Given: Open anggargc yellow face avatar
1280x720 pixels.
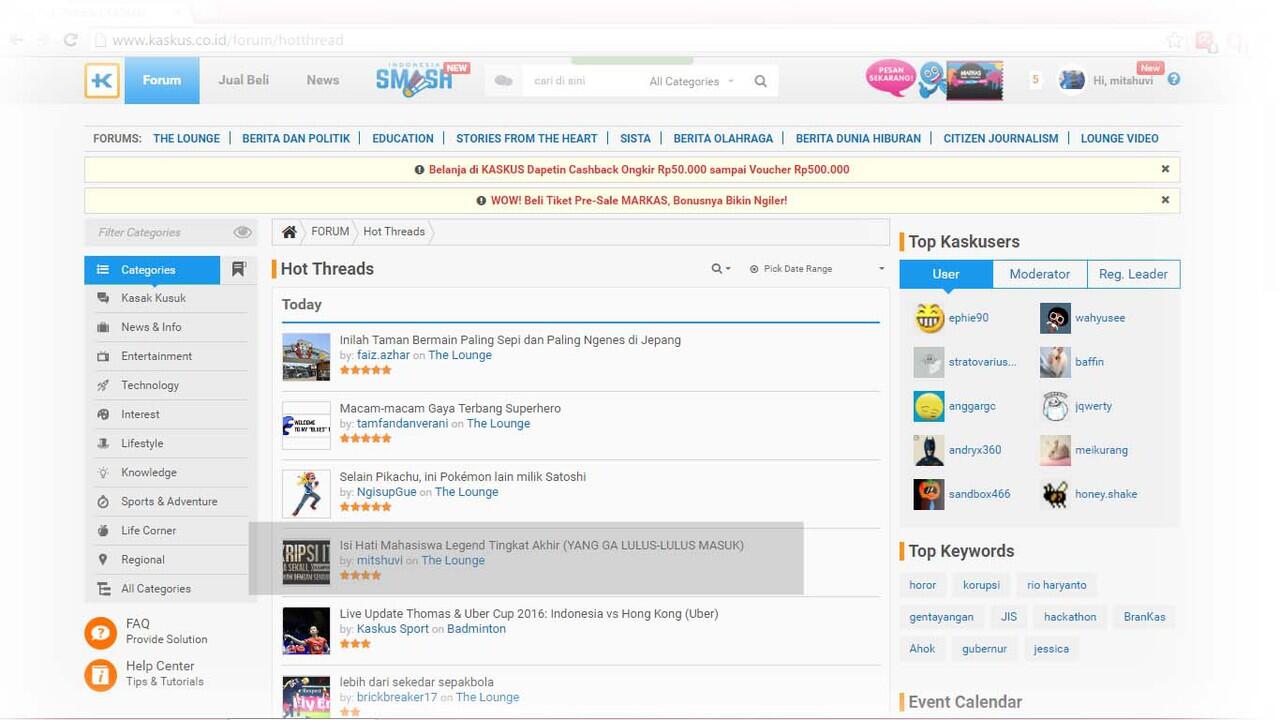Looking at the screenshot, I should pyautogui.click(x=929, y=406).
